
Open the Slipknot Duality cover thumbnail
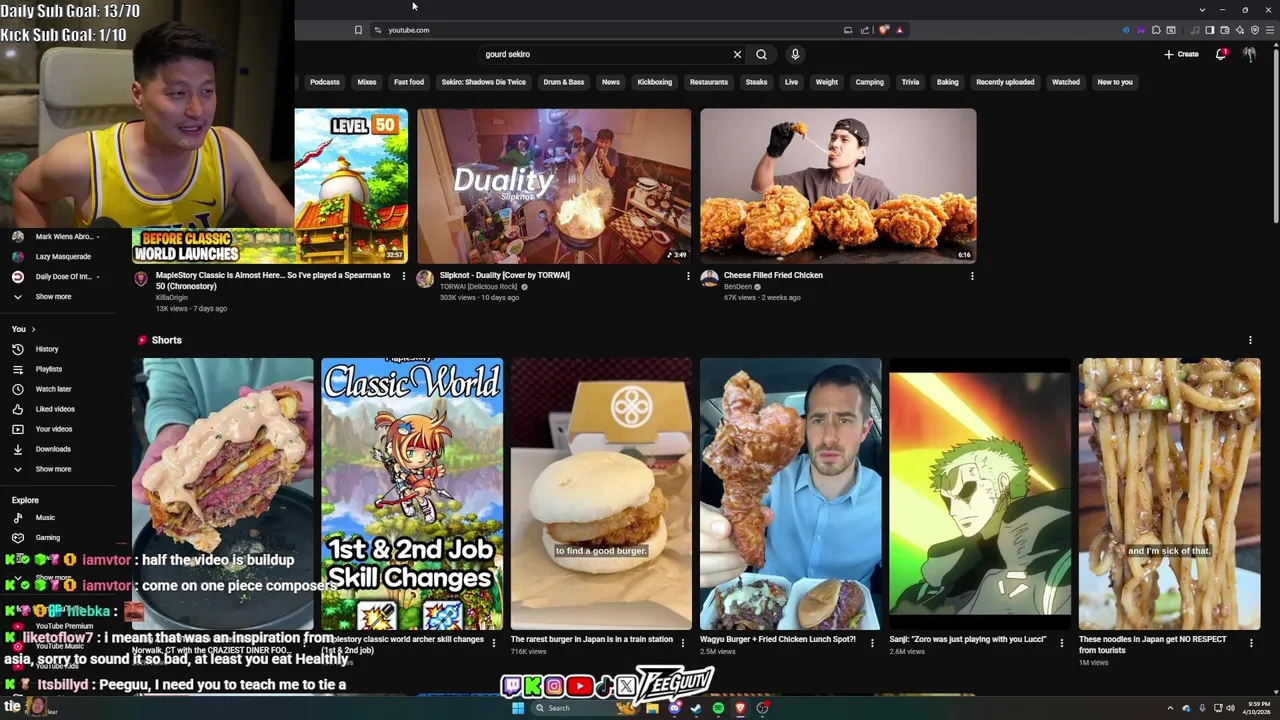pyautogui.click(x=554, y=186)
